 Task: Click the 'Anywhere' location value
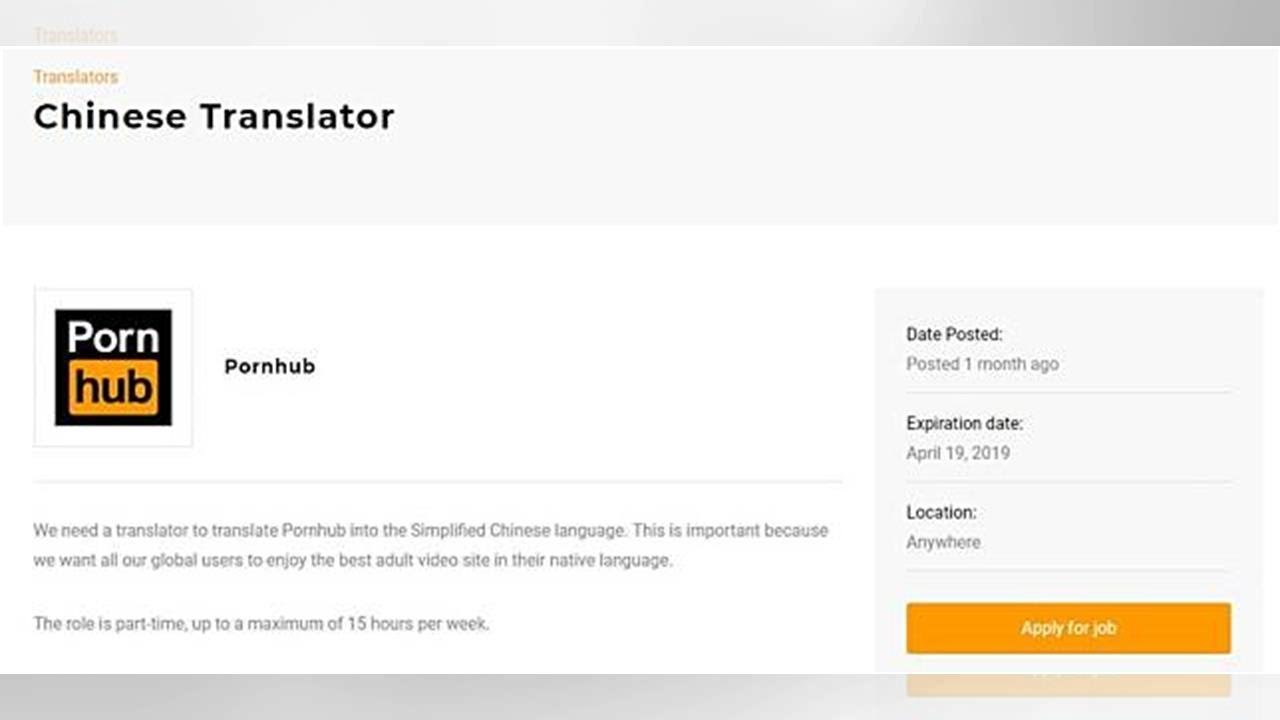click(943, 542)
